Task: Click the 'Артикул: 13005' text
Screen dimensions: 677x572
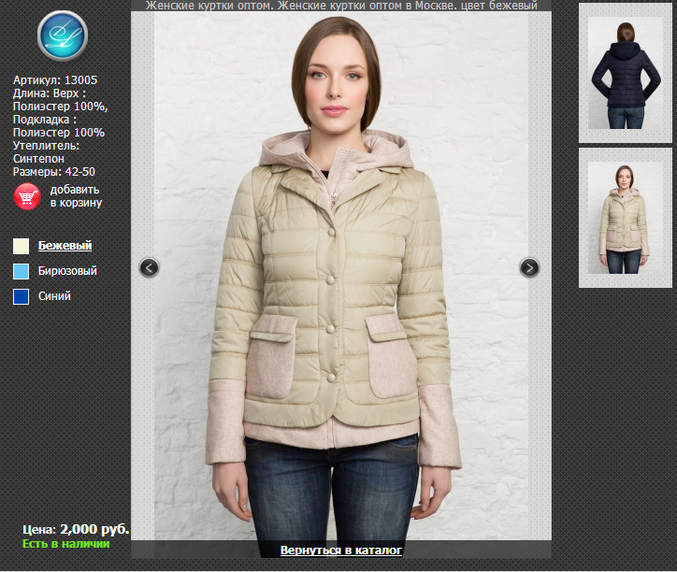Action: (55, 80)
